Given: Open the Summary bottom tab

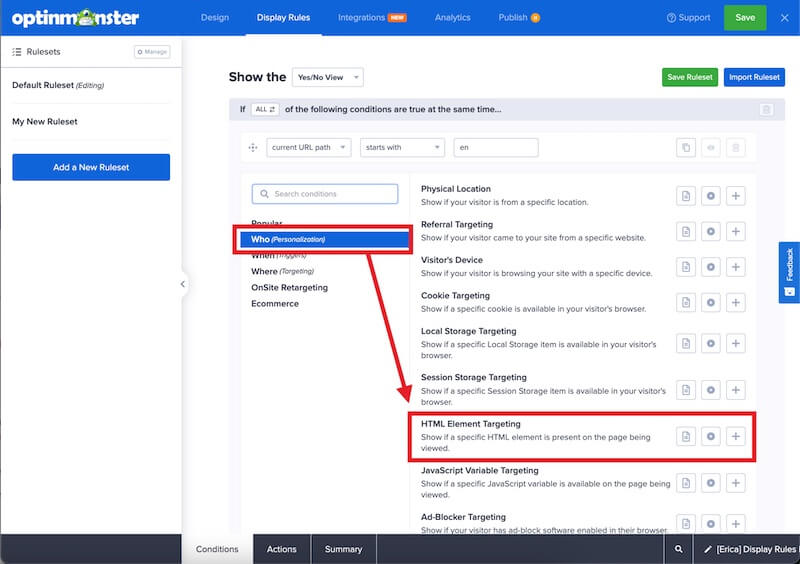Looking at the screenshot, I should (343, 549).
